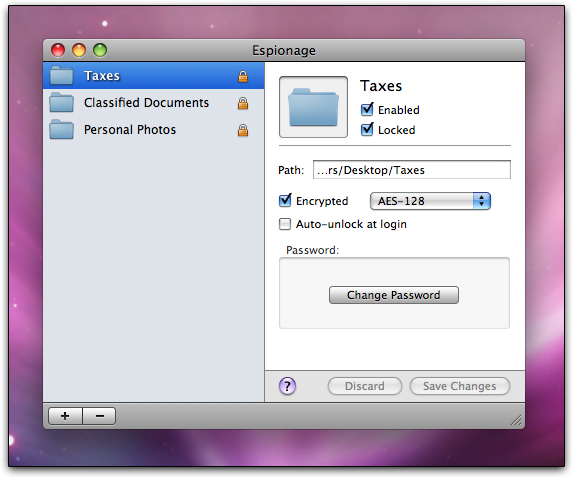Click the Classified Documents folder icon
573x478 pixels.
click(61, 102)
